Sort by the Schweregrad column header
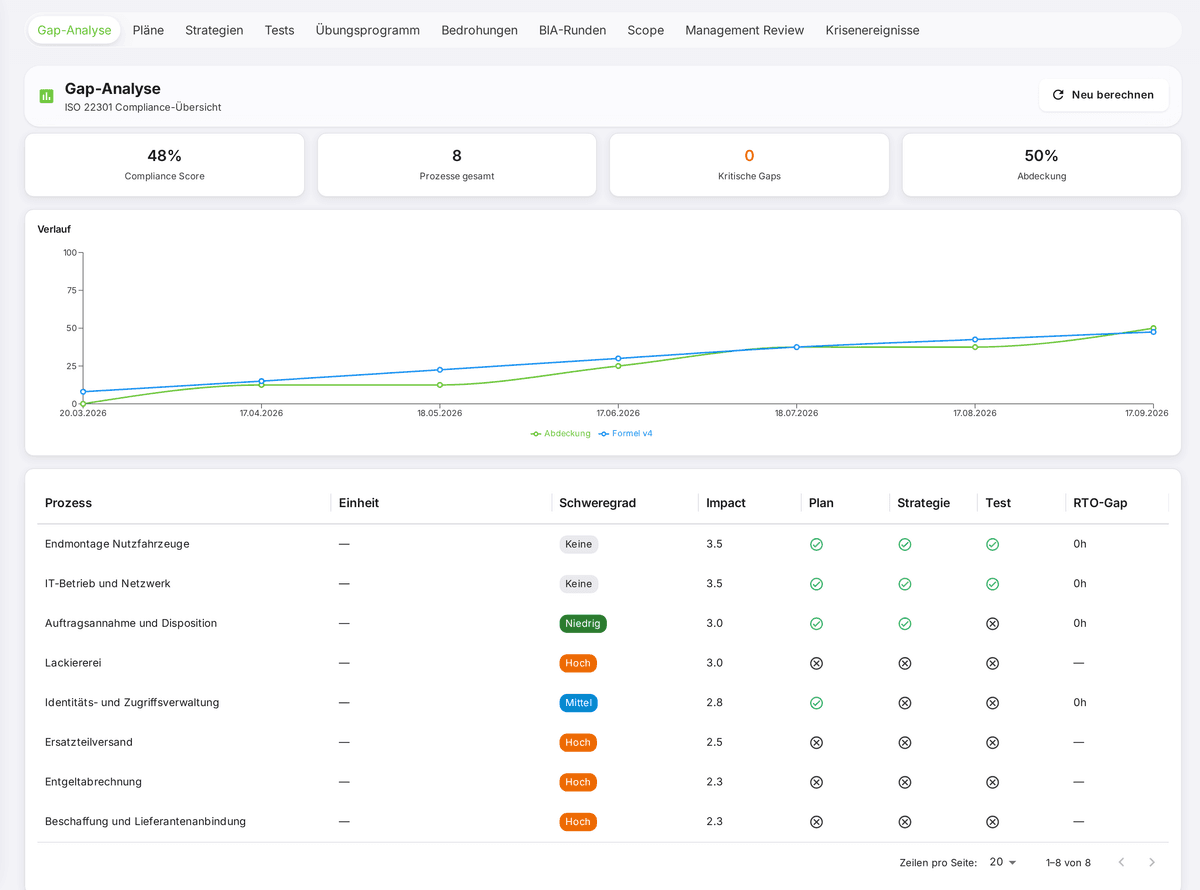 [598, 503]
